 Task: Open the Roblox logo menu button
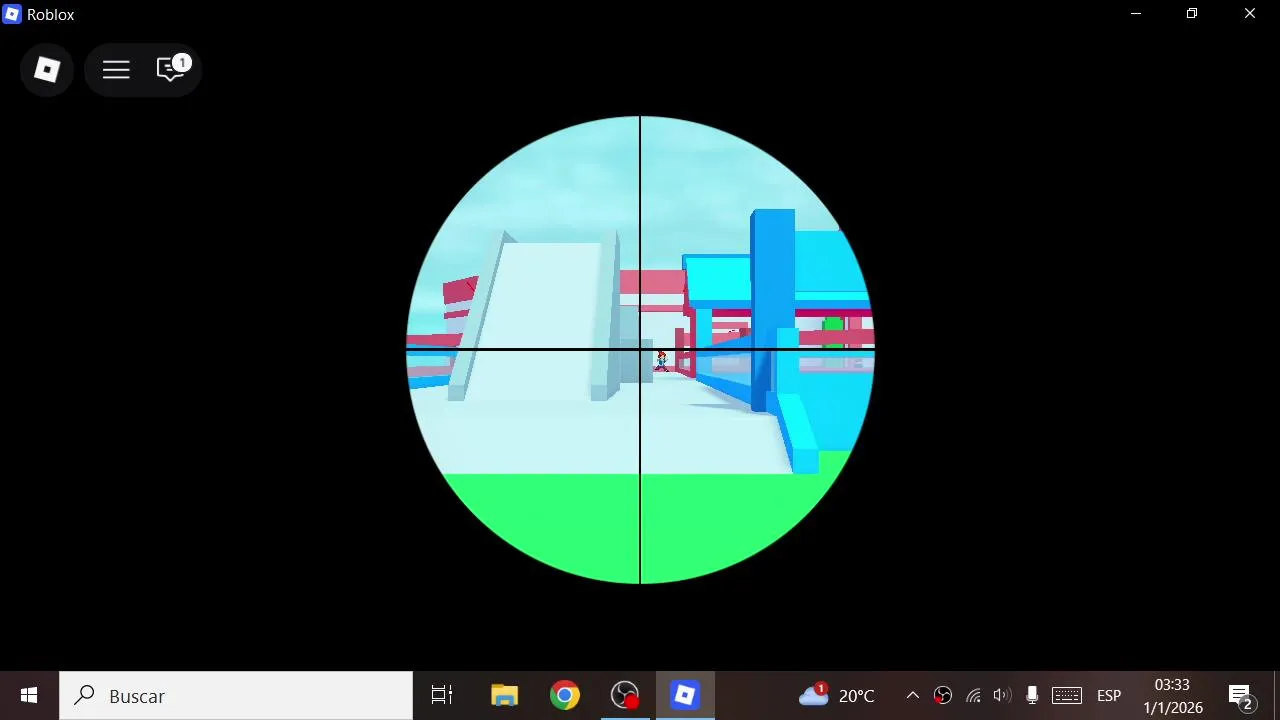[47, 70]
